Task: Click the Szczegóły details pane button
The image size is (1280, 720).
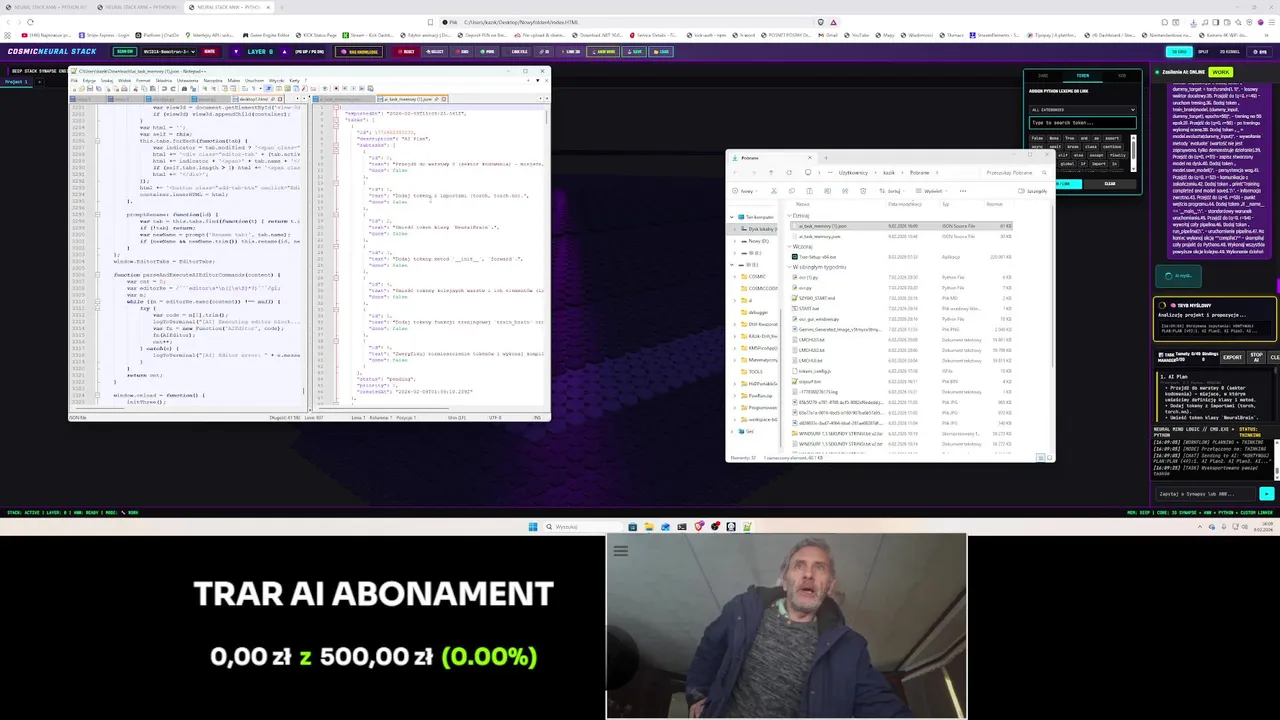Action: 1033,191
